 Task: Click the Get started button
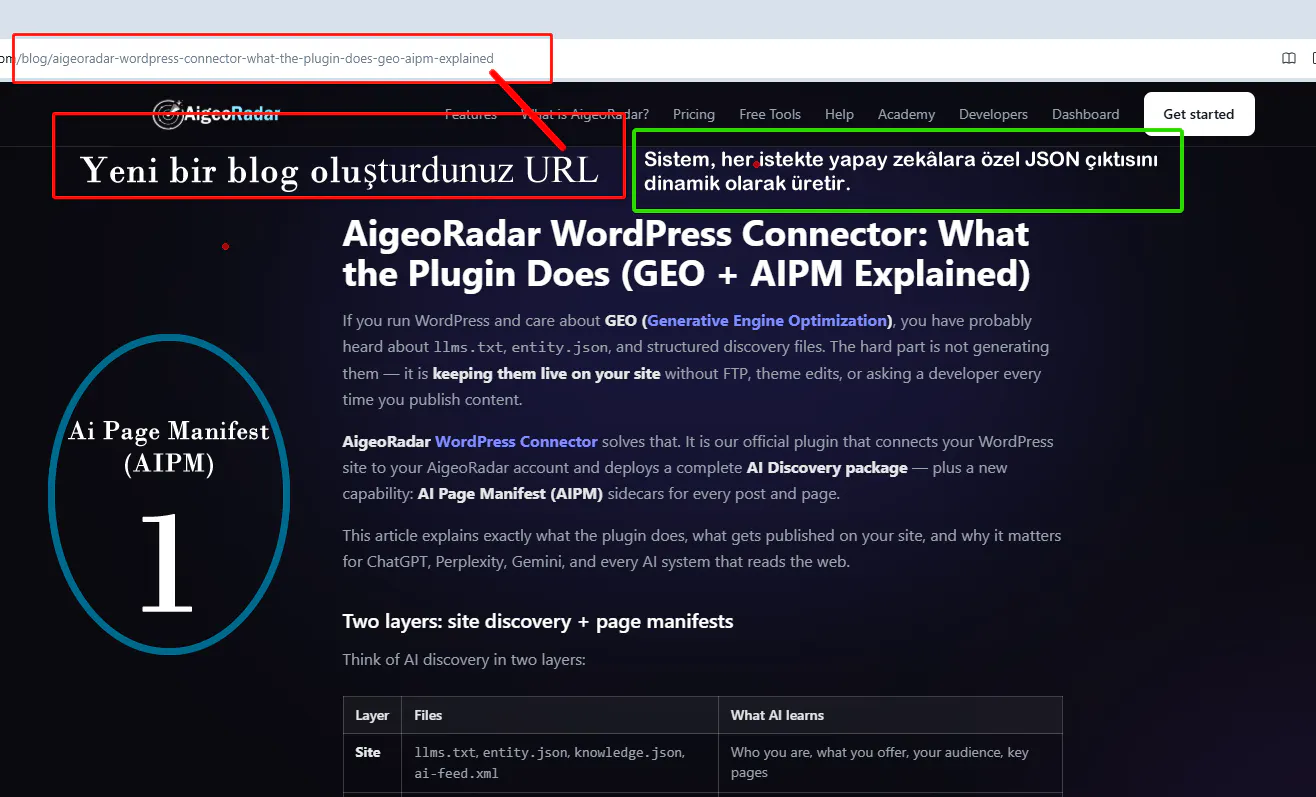1199,114
